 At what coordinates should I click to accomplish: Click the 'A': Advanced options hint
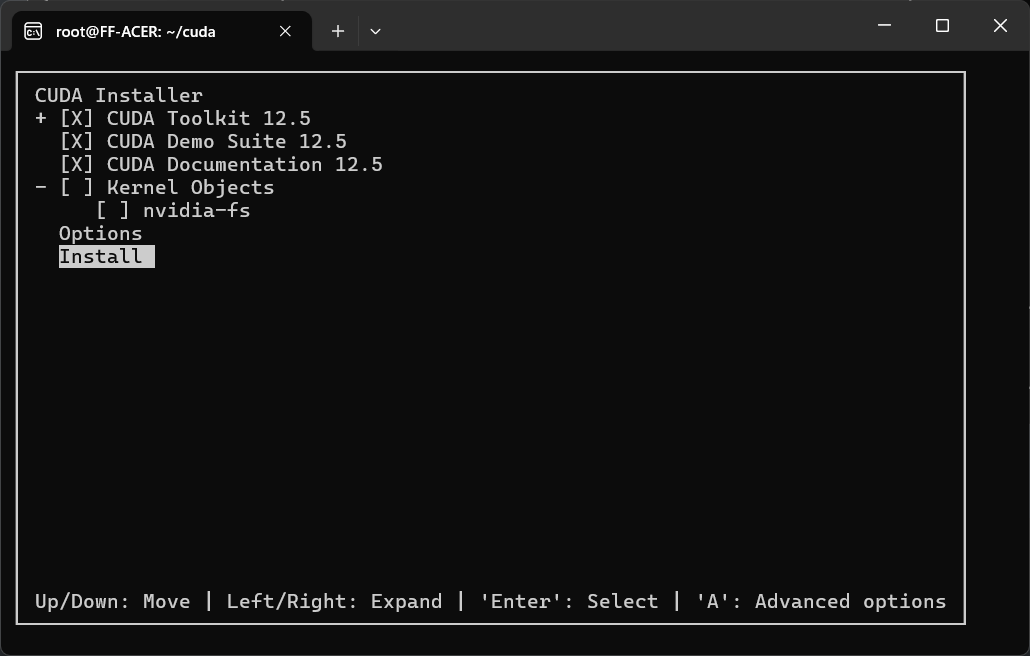pyautogui.click(x=821, y=601)
